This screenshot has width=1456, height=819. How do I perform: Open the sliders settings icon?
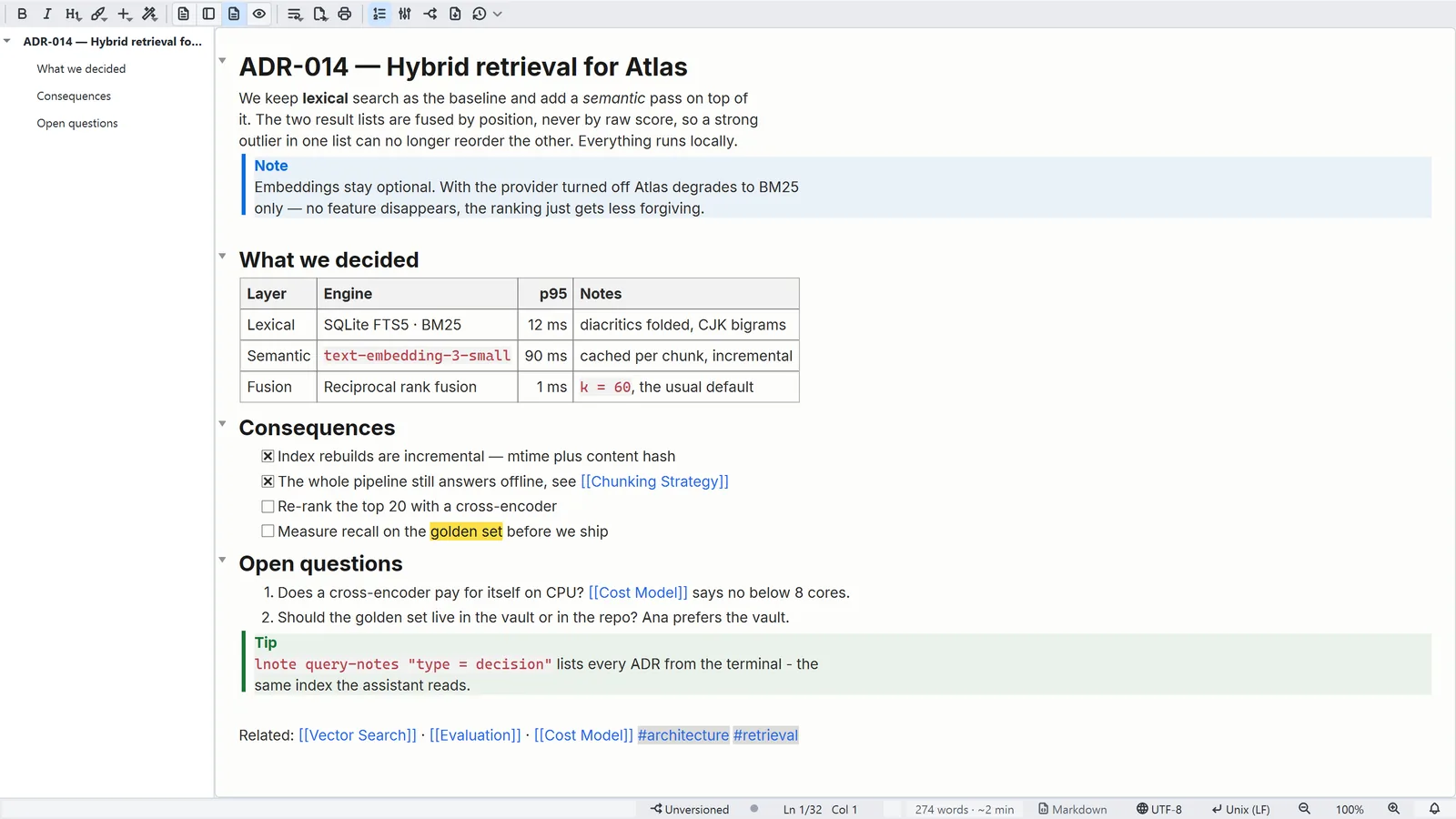click(x=405, y=14)
